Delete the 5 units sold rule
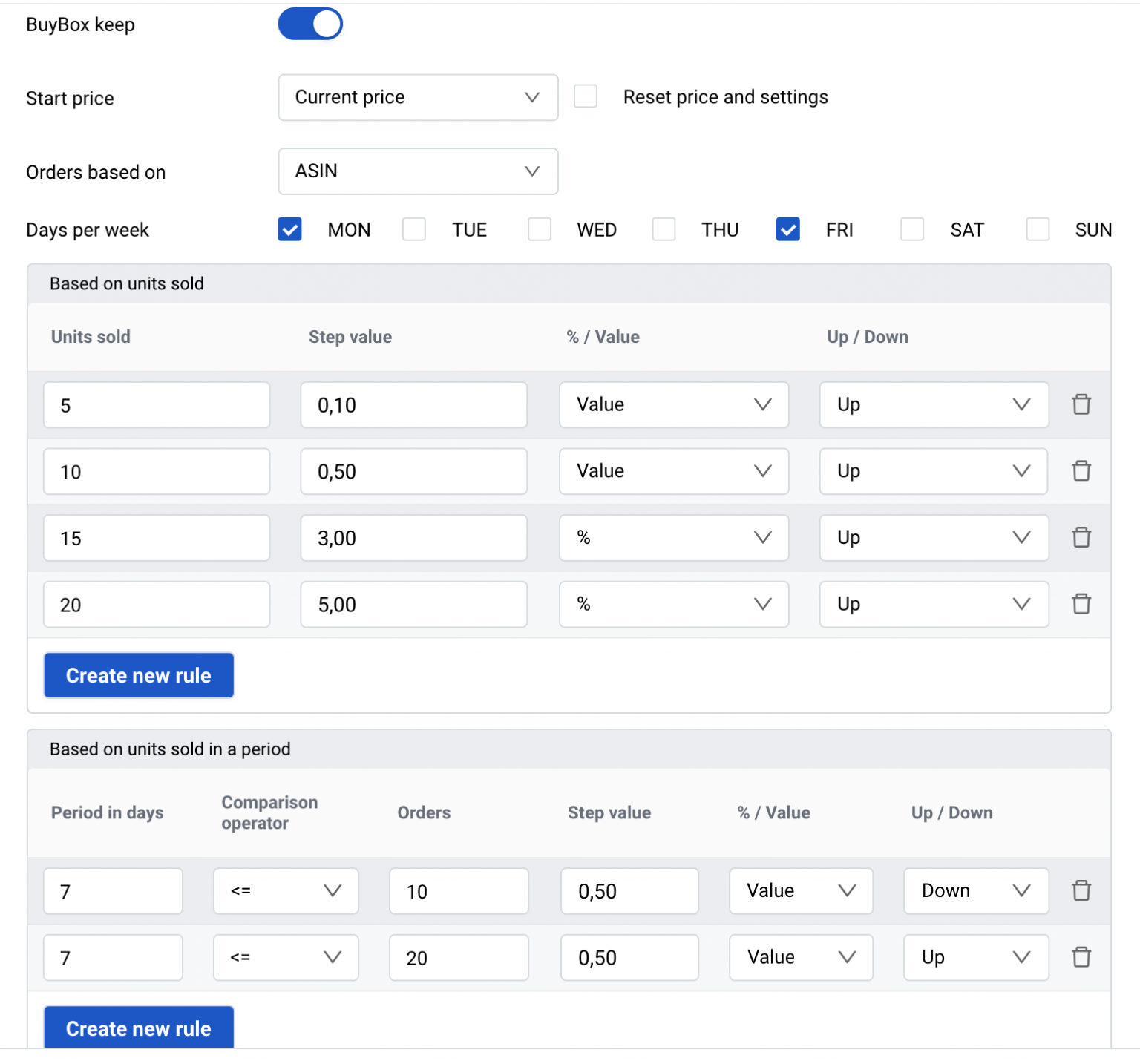 tap(1081, 404)
